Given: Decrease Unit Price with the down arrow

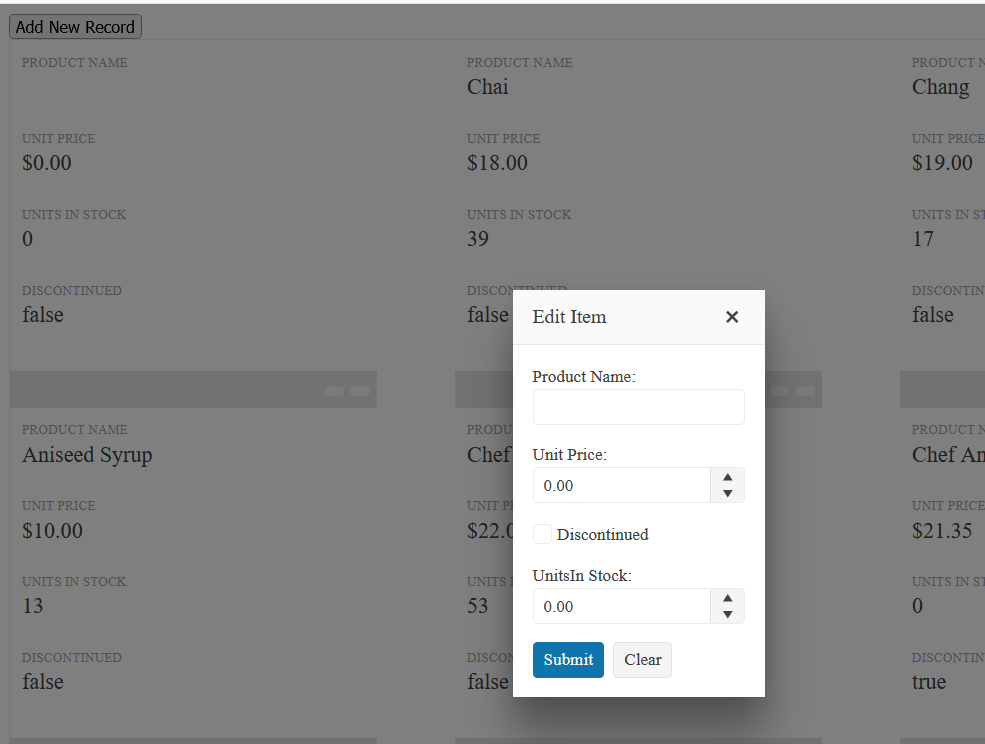Looking at the screenshot, I should pyautogui.click(x=727, y=493).
